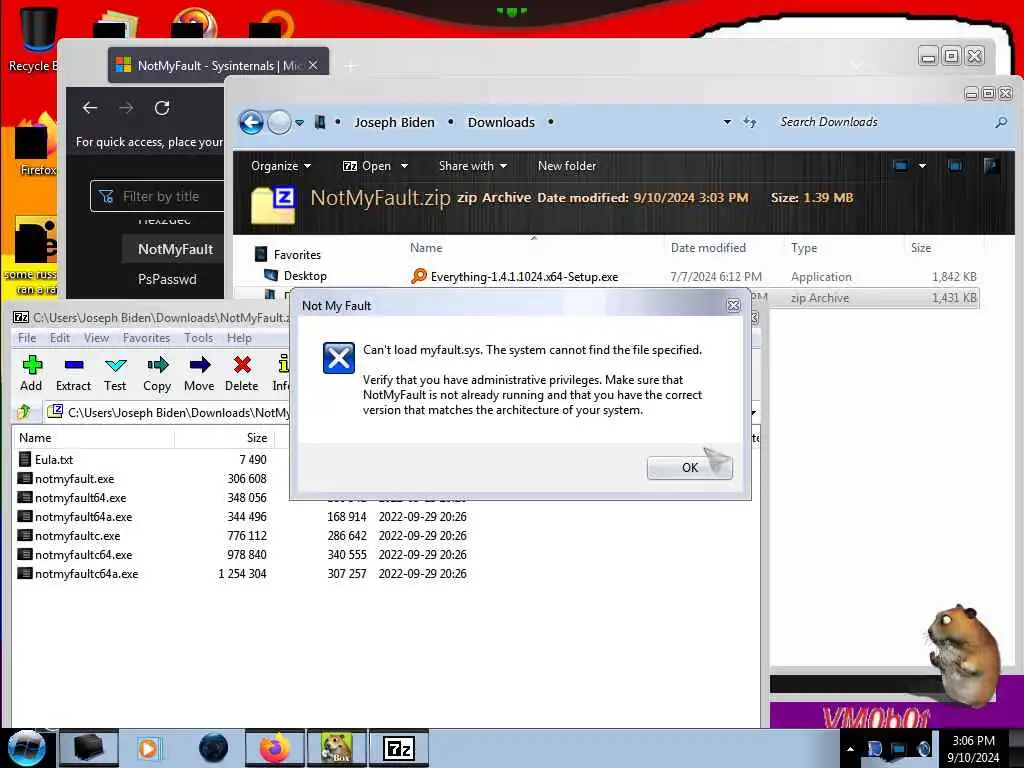
Task: Click Favorites in Explorer navigation pane
Action: [296, 255]
